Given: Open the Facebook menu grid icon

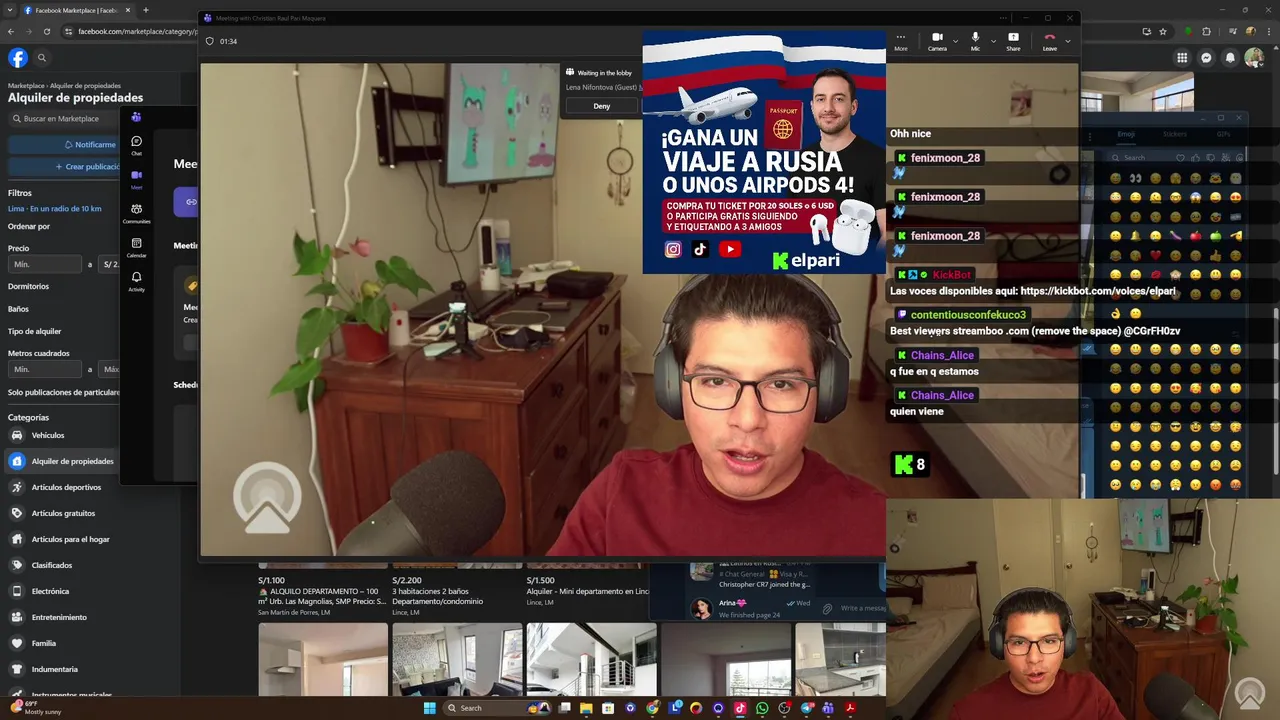Looking at the screenshot, I should click(x=1182, y=58).
